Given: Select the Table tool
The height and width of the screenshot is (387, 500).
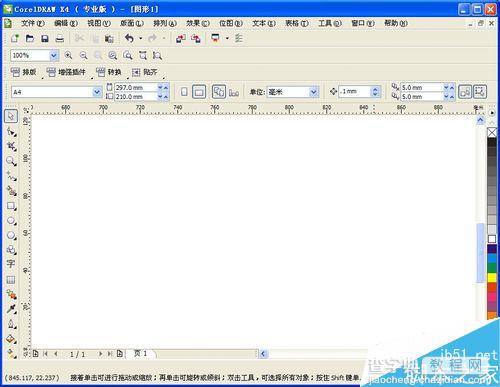Looking at the screenshot, I should [x=11, y=280].
